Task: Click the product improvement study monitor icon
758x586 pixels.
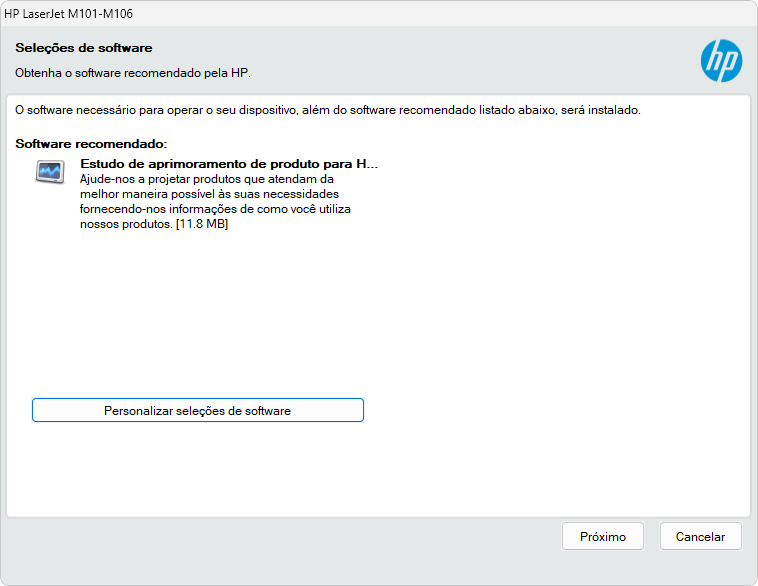Action: (x=50, y=172)
